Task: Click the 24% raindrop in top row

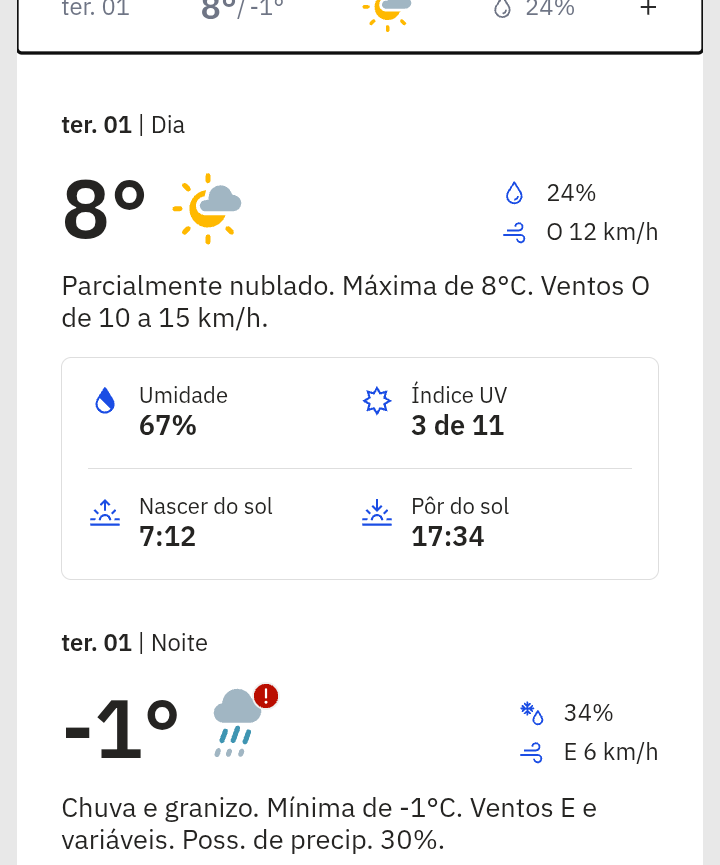Action: [502, 9]
